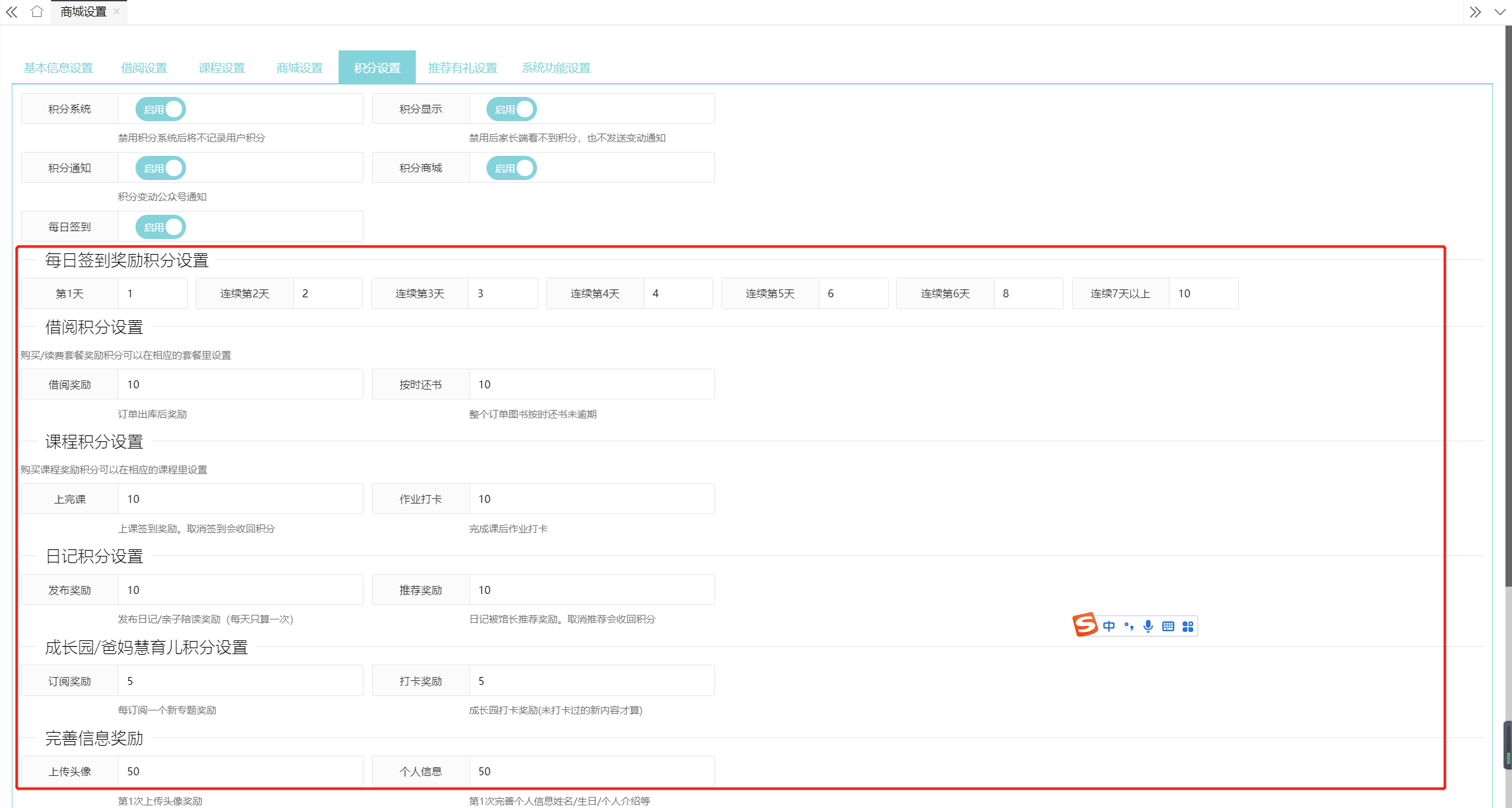The width and height of the screenshot is (1512, 808).
Task: Focus the 作业打卡 input field
Action: tap(592, 499)
